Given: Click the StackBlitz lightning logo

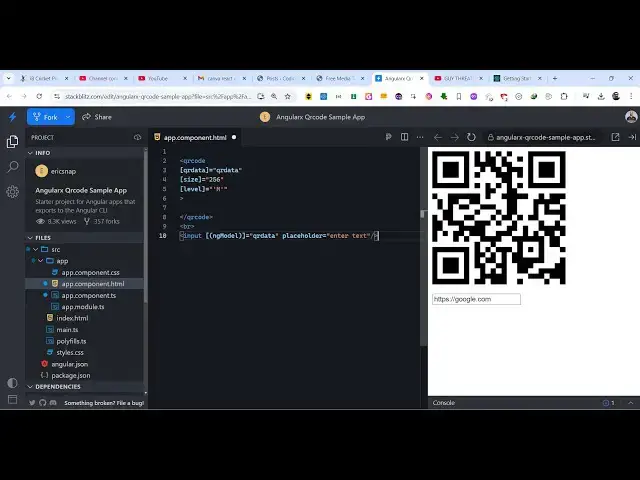Looking at the screenshot, I should point(13,117).
